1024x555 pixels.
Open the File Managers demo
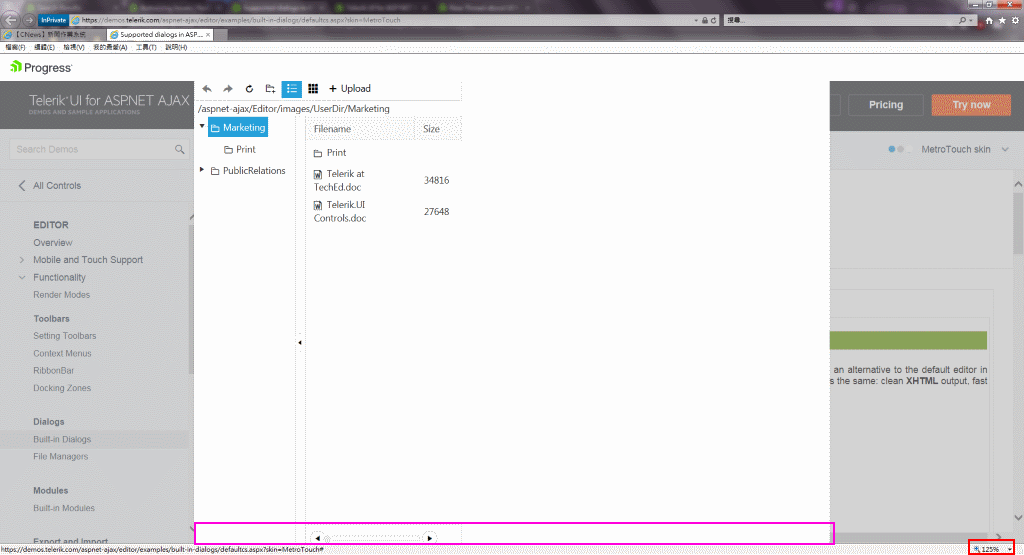coord(61,456)
